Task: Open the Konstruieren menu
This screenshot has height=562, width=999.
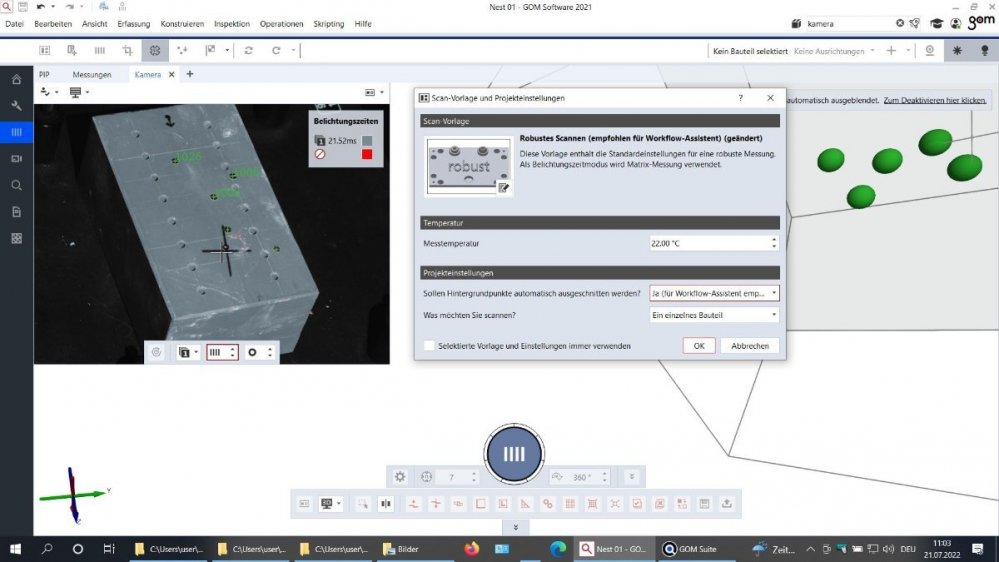Action: click(182, 23)
